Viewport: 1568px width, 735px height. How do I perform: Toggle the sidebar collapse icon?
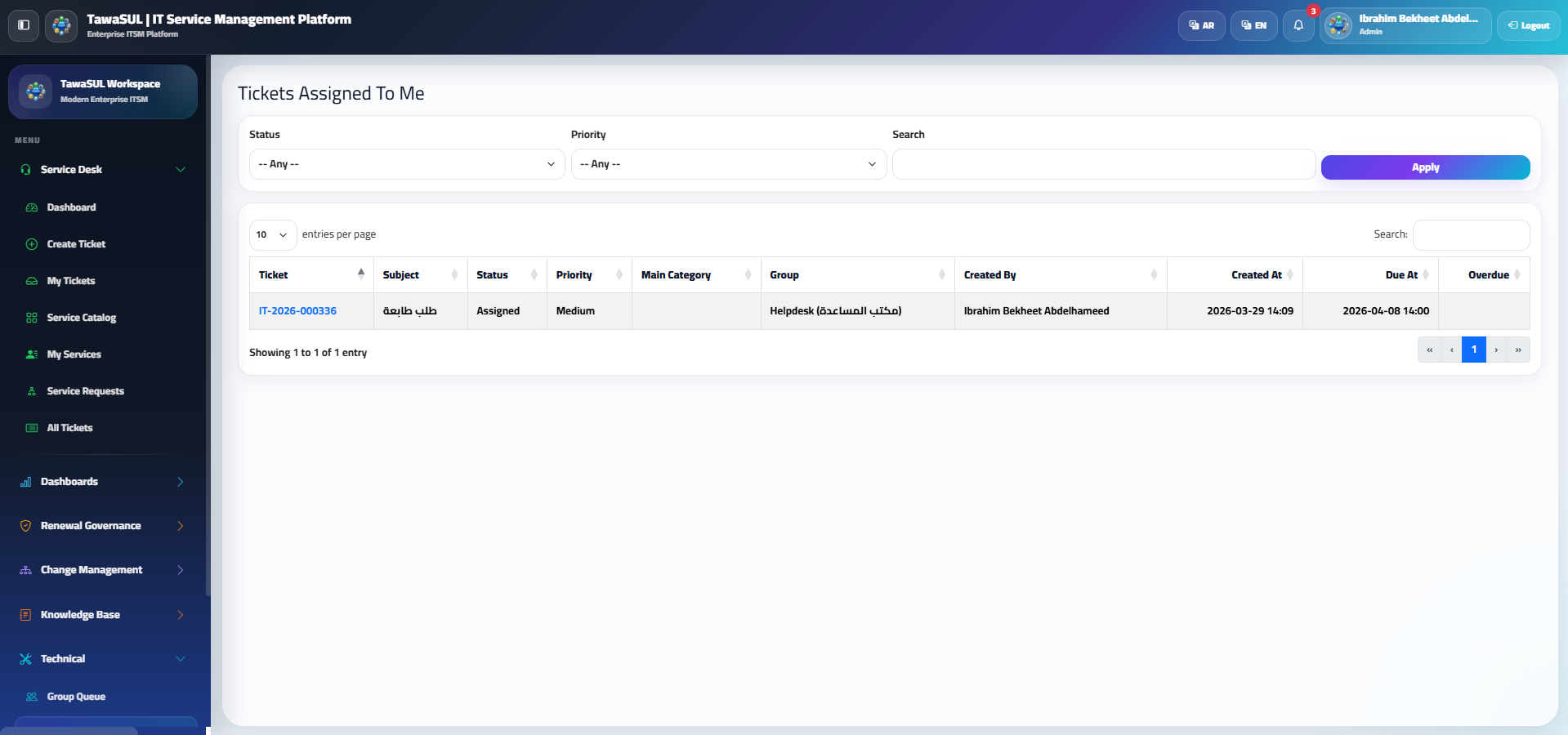(x=24, y=25)
